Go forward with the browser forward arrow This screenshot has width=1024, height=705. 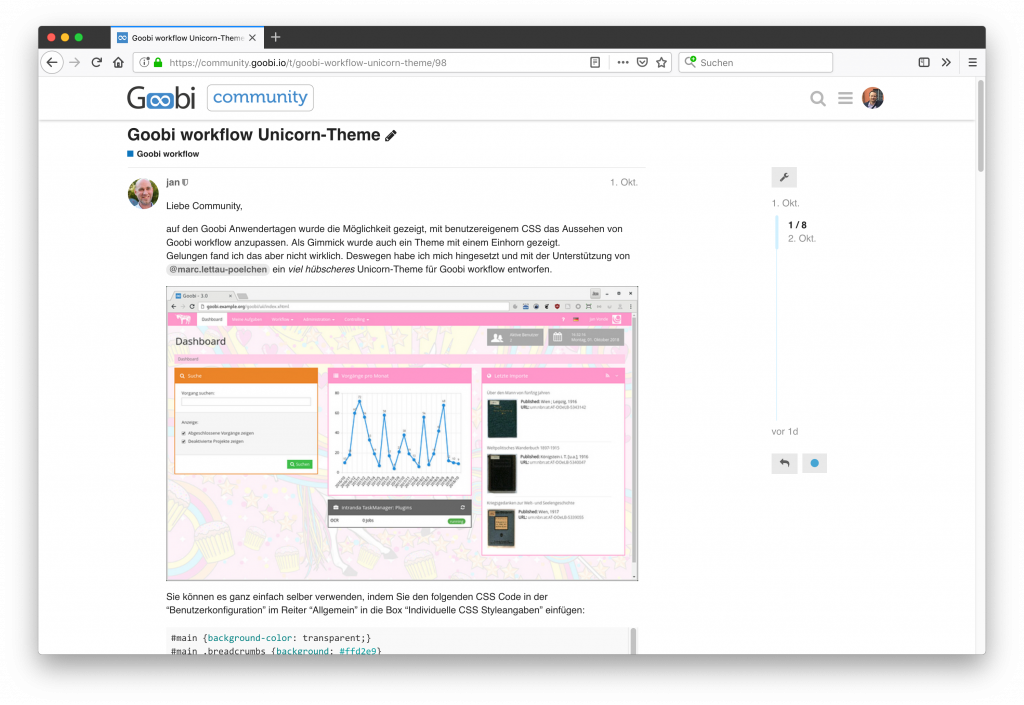[x=74, y=63]
